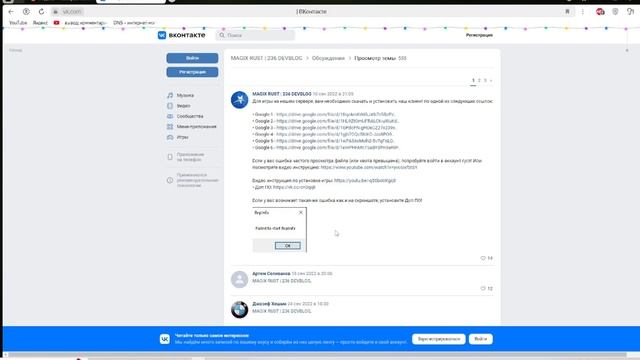The image size is (640, 360).
Task: Open the Google 3 drive link
Action: [336, 128]
